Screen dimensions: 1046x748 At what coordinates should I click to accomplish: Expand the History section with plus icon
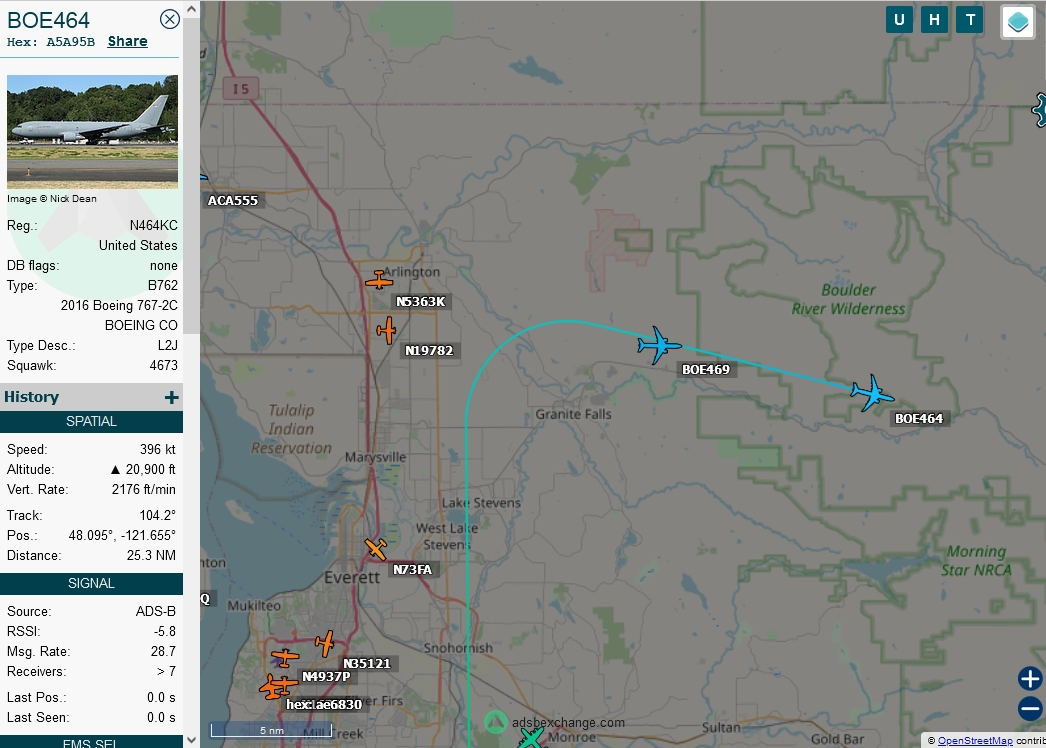pyautogui.click(x=171, y=398)
